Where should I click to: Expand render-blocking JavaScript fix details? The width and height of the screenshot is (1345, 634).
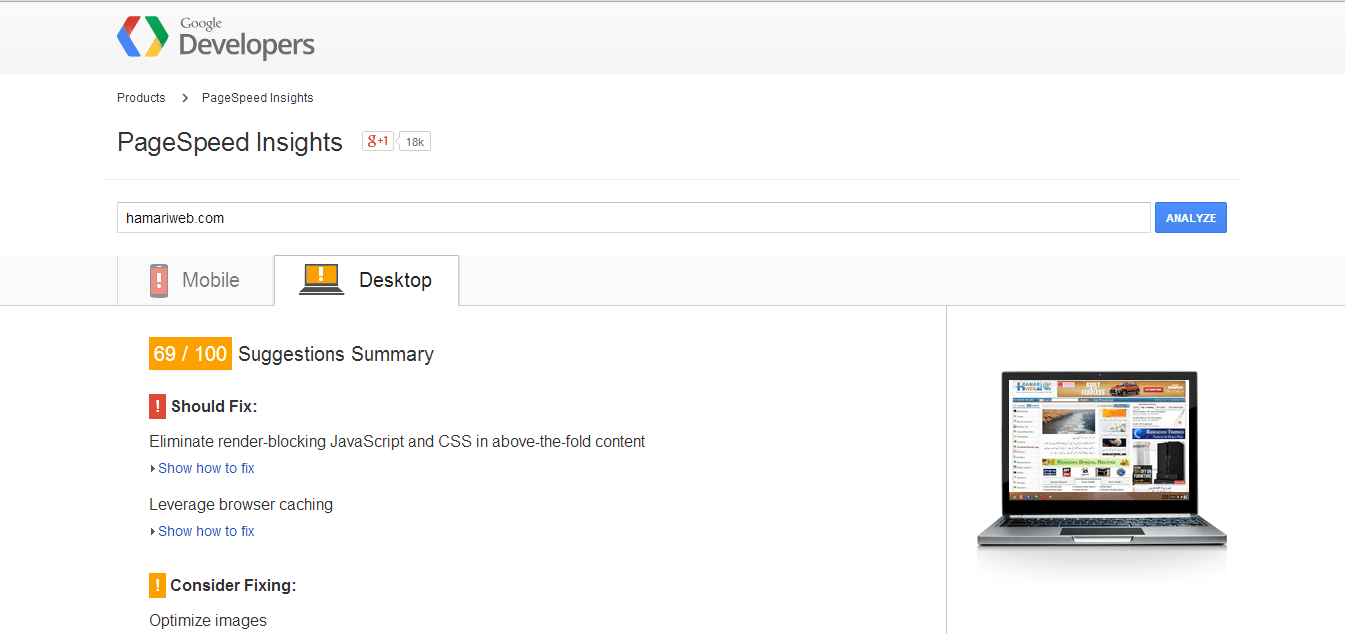click(x=206, y=468)
